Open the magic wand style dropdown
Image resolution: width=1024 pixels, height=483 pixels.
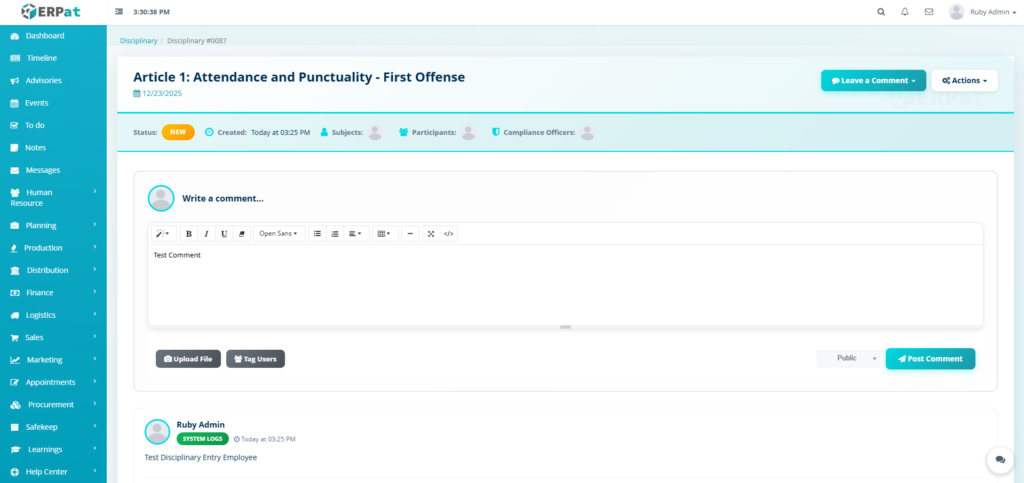point(164,234)
